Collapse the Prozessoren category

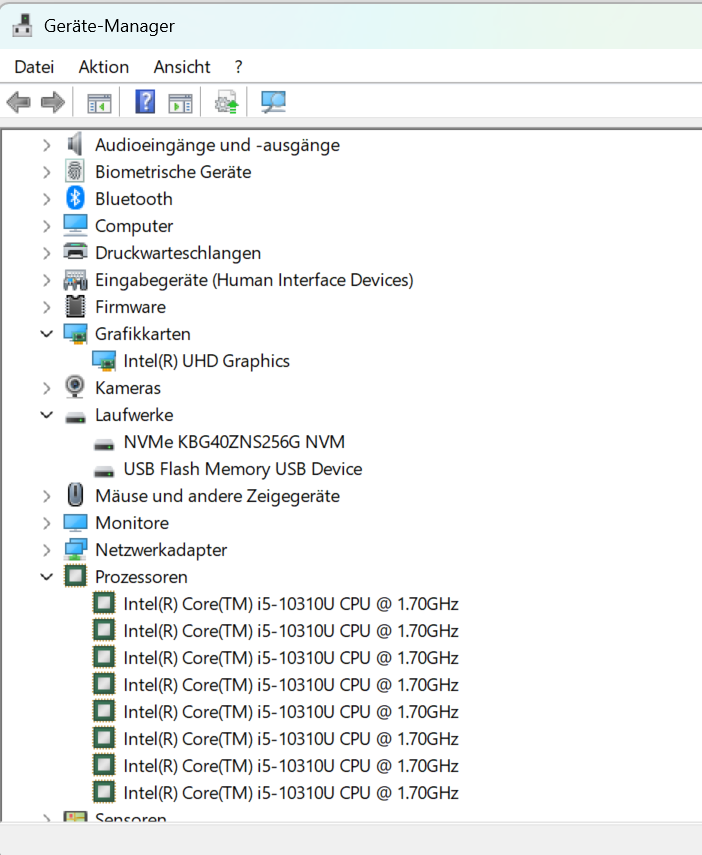[x=47, y=576]
